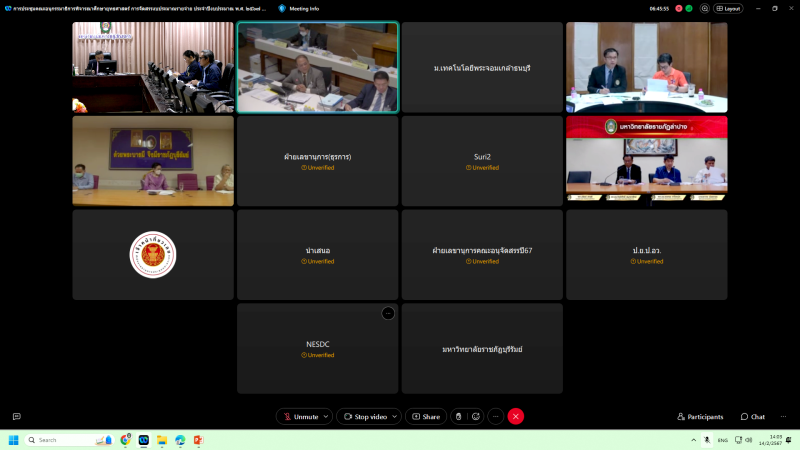Image resolution: width=800 pixels, height=450 pixels.
Task: Open audio options arrow next to Unmute
Action: [x=326, y=416]
